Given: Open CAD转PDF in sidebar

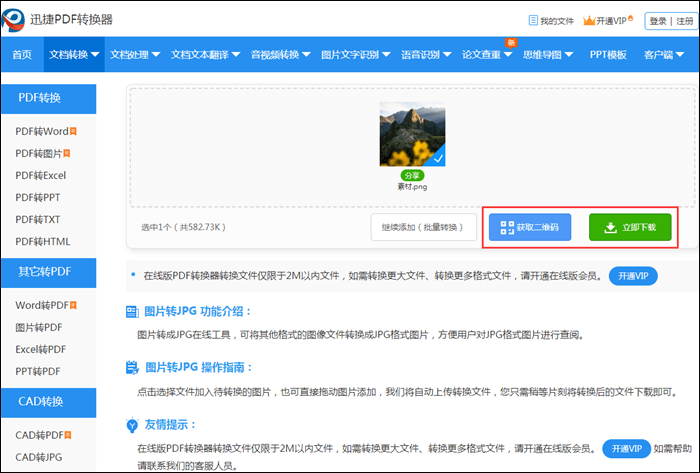Looking at the screenshot, I should pos(39,435).
